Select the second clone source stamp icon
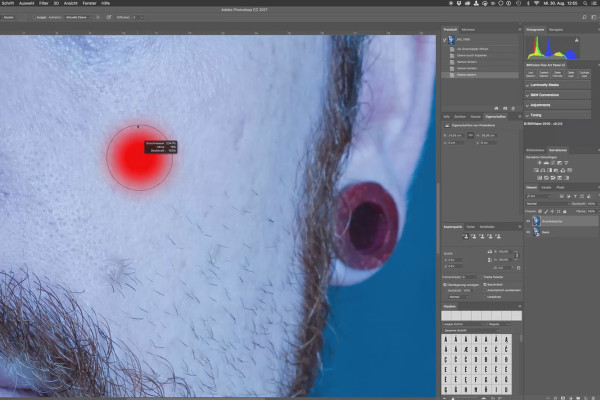This screenshot has height=400, width=600. click(x=474, y=236)
